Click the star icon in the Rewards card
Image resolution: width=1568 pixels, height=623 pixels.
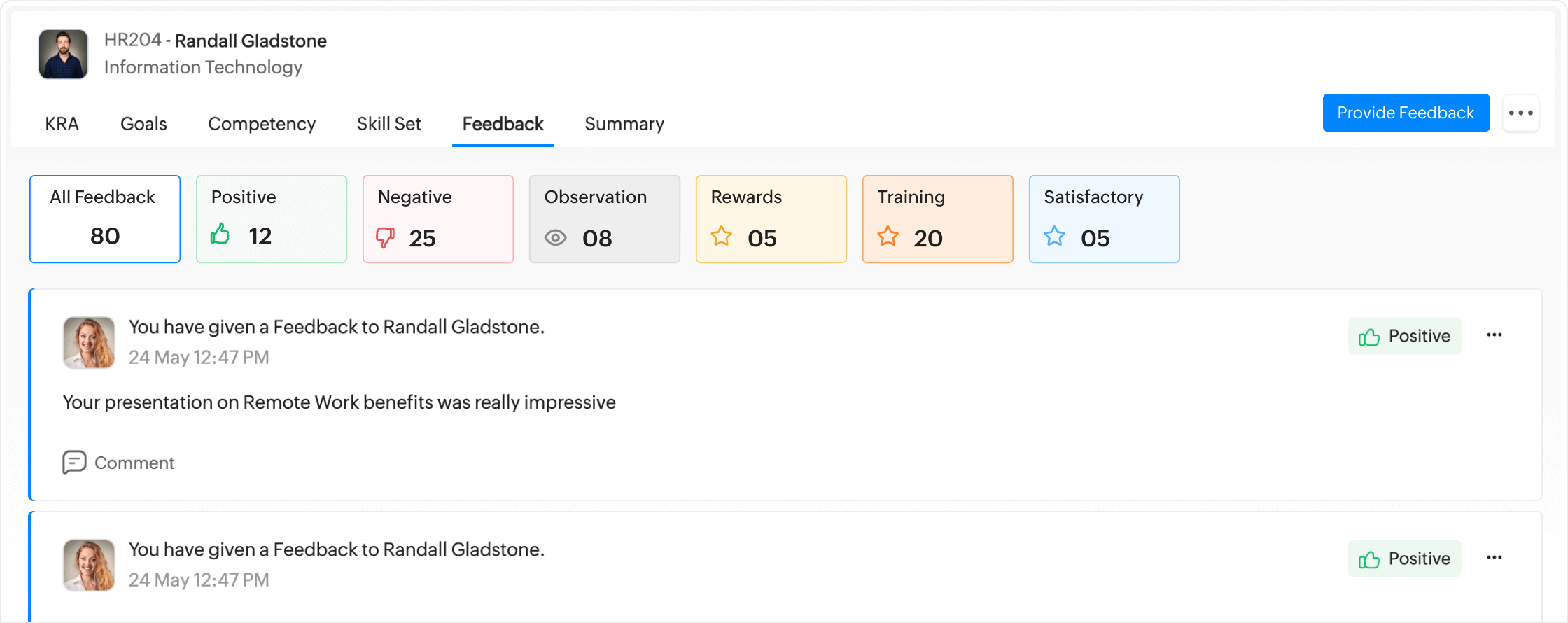click(722, 237)
